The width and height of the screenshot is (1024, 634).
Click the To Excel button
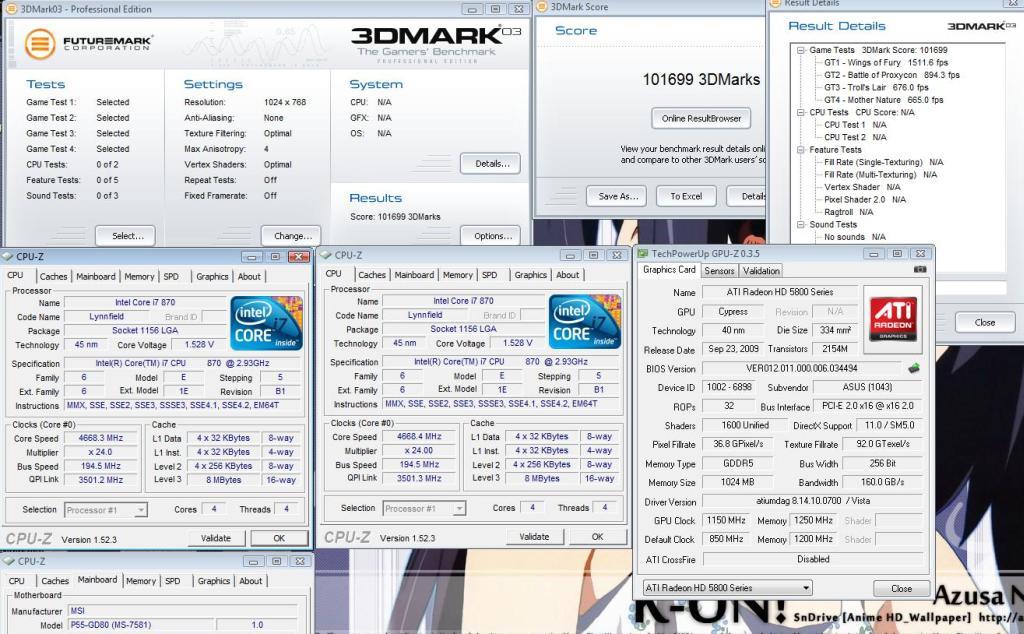[686, 196]
